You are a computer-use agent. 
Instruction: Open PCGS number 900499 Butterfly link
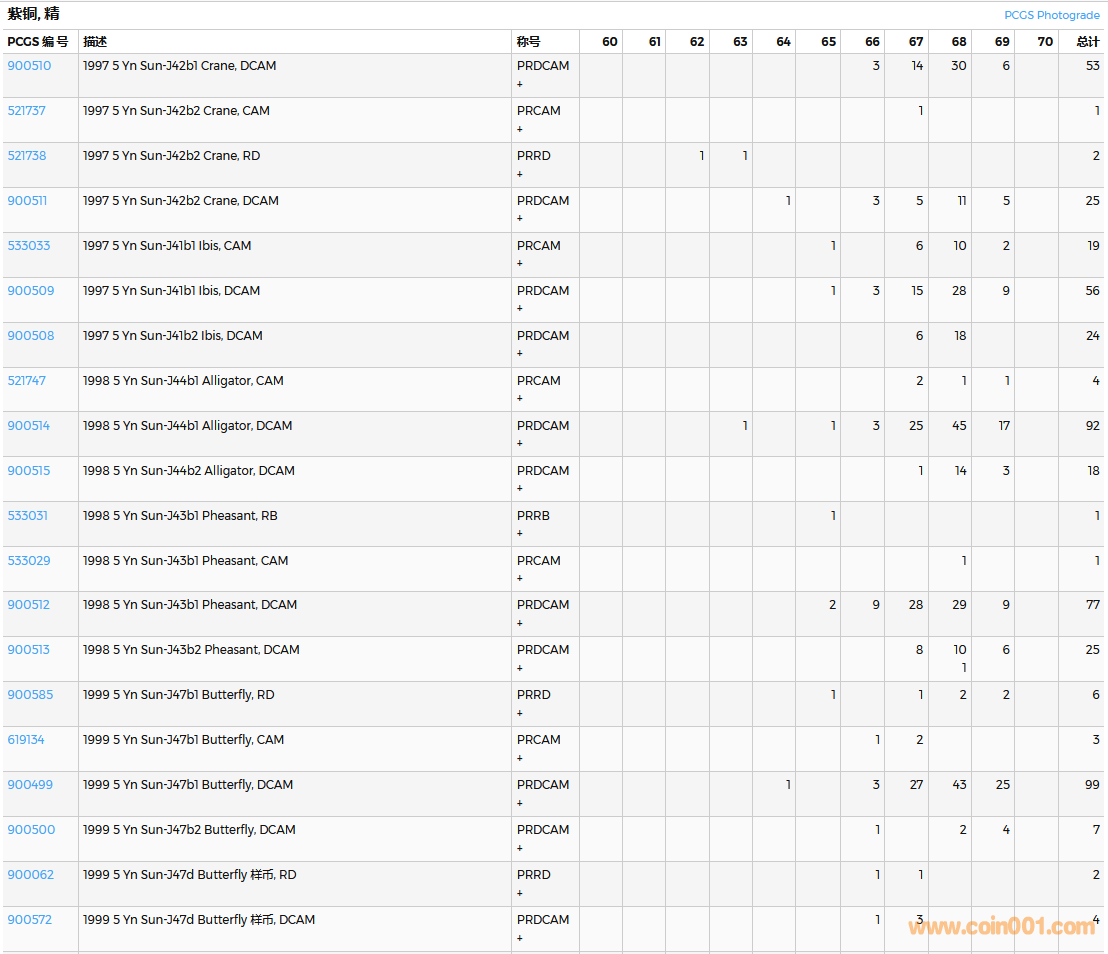click(x=30, y=785)
